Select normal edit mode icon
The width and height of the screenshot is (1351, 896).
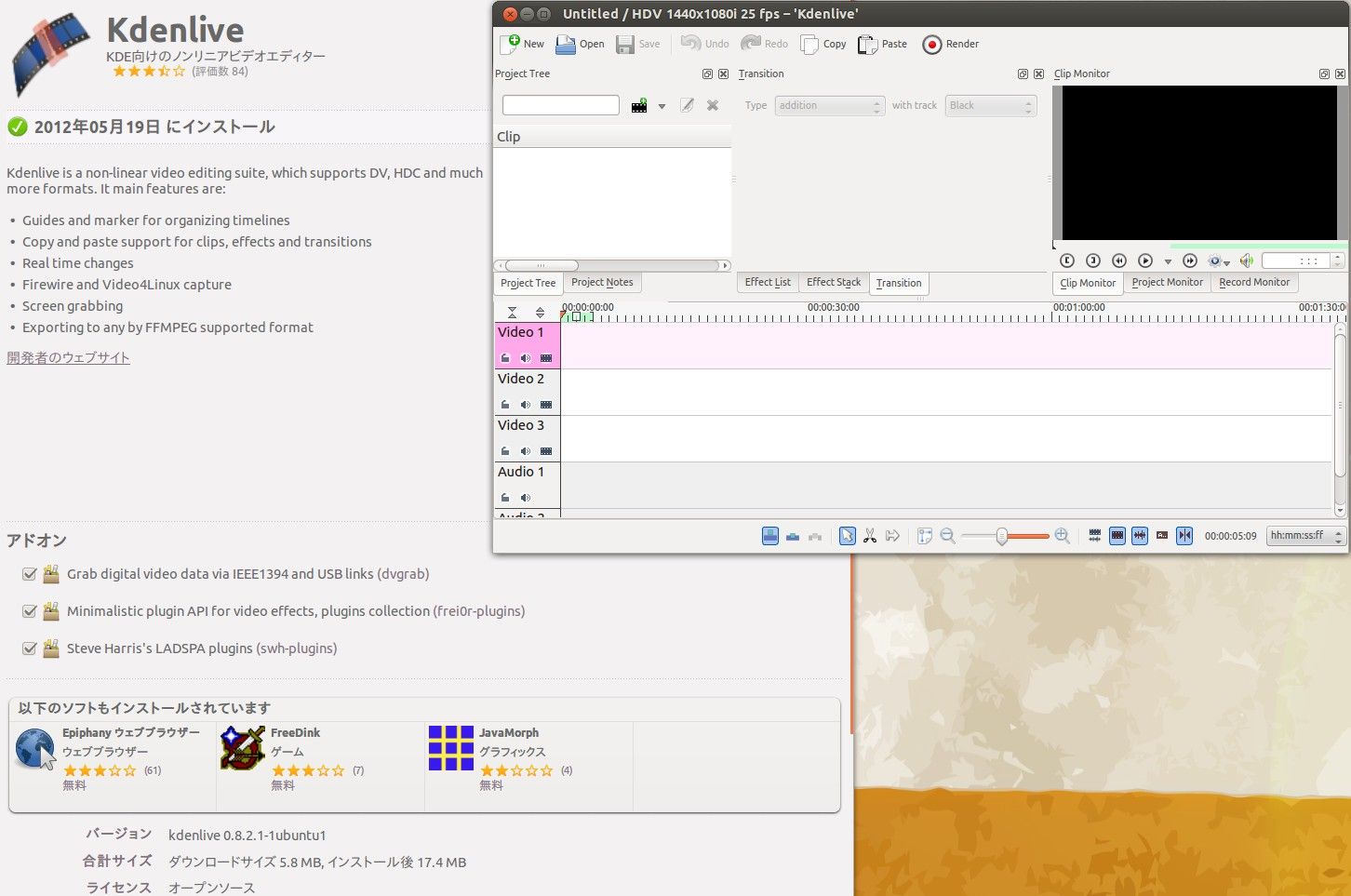[770, 536]
